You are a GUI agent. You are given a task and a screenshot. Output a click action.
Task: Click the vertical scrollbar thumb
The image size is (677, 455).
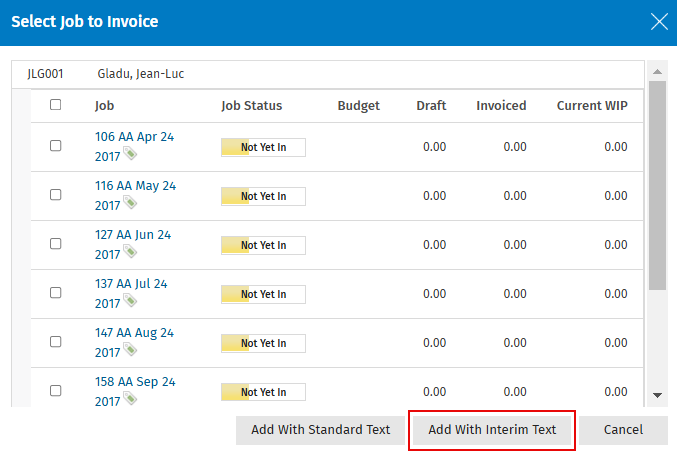pos(657,185)
